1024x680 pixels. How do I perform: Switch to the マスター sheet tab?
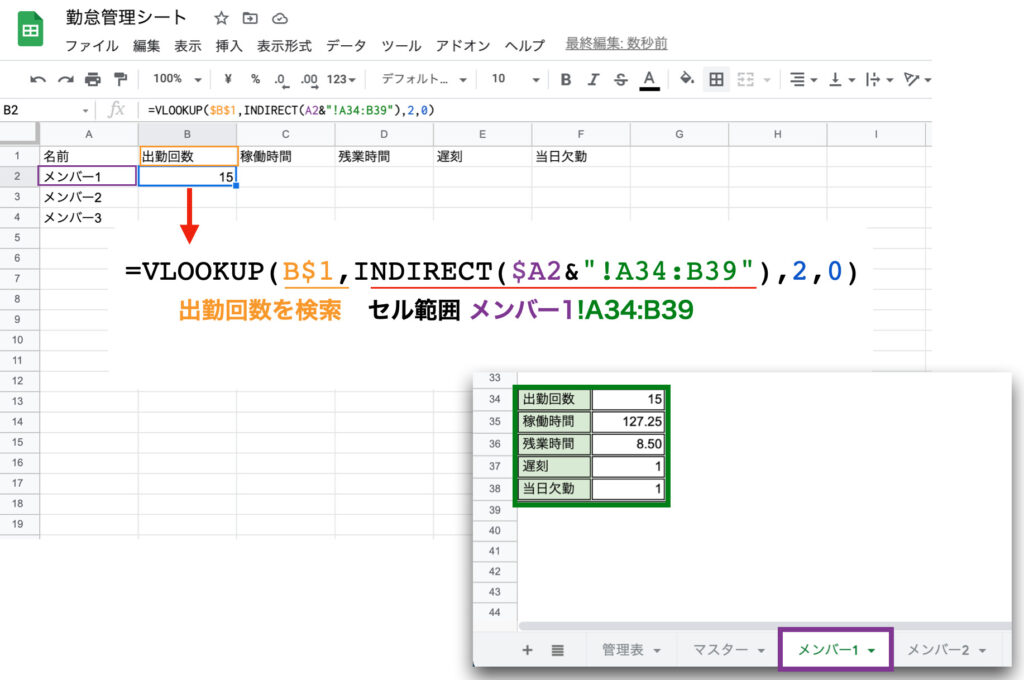click(x=728, y=650)
